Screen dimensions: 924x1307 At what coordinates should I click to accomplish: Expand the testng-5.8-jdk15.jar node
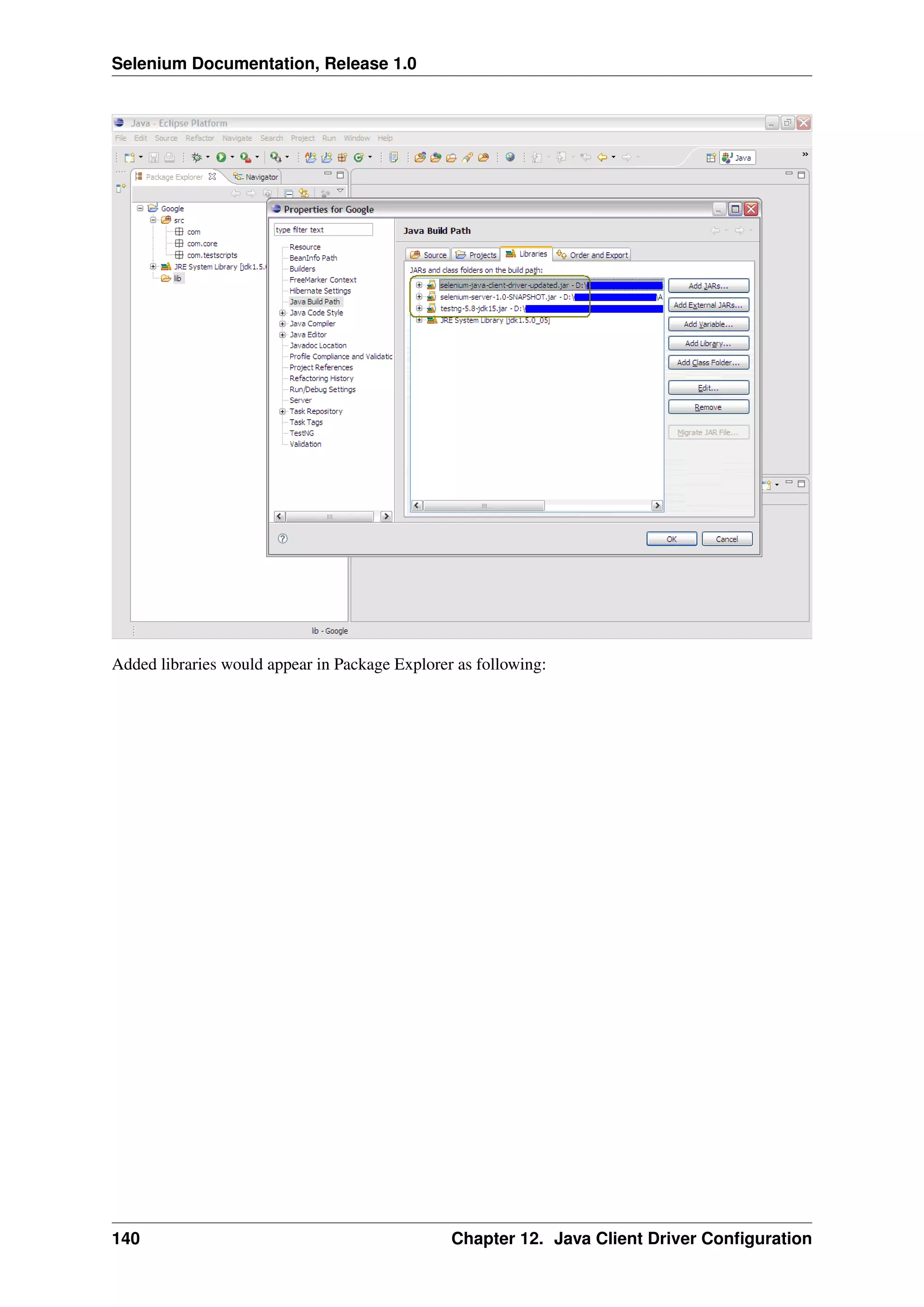pyautogui.click(x=419, y=309)
